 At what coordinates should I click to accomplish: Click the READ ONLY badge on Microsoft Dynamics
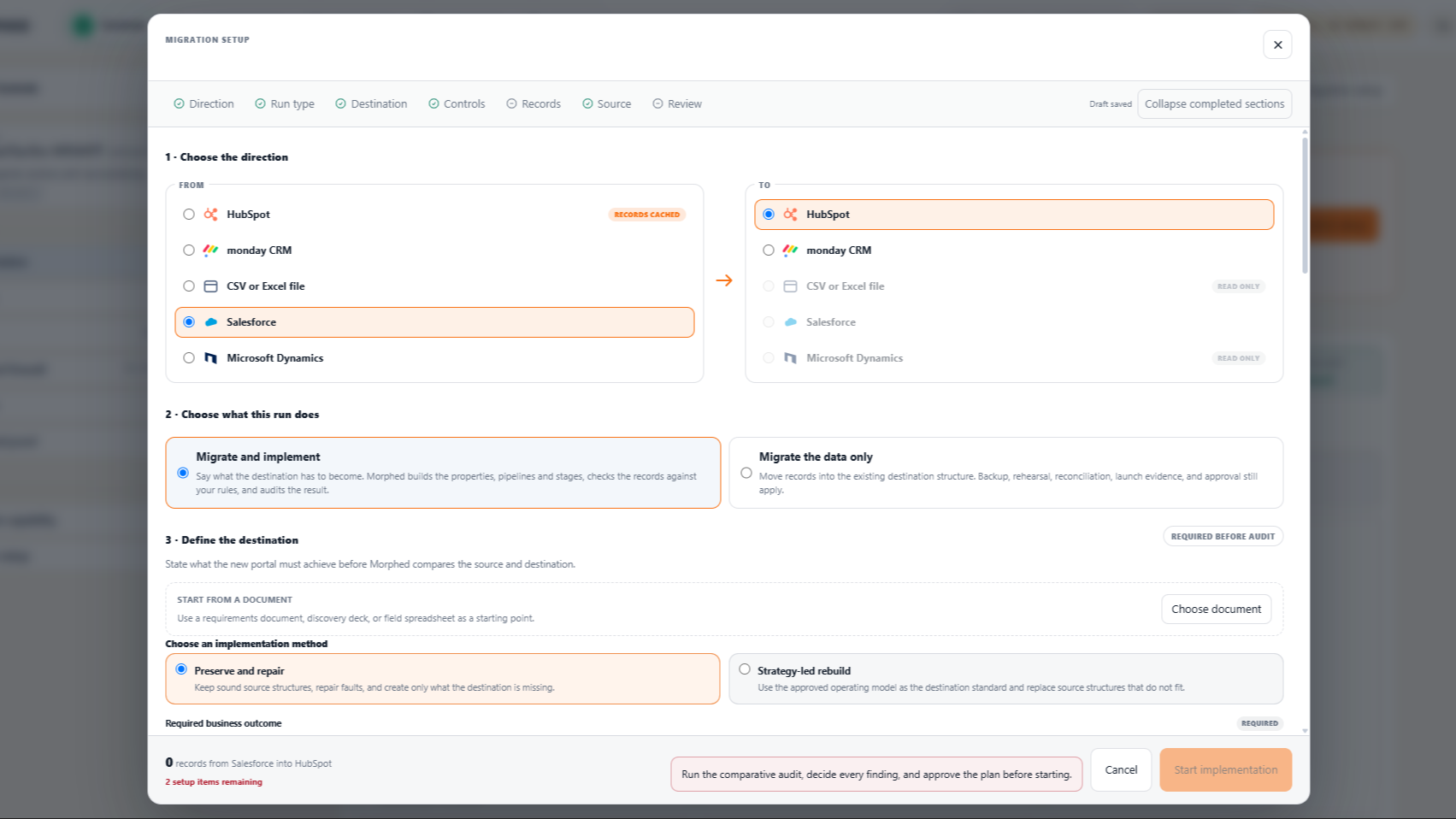(1238, 358)
